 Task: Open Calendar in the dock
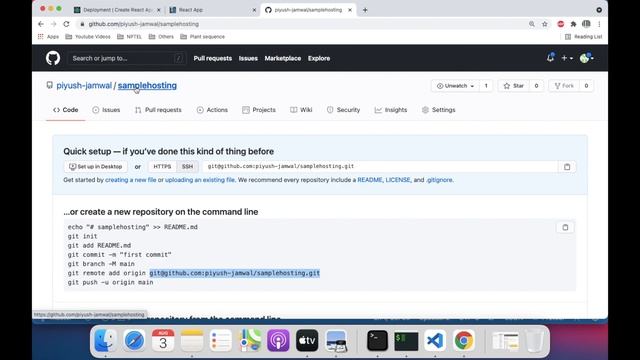(163, 340)
